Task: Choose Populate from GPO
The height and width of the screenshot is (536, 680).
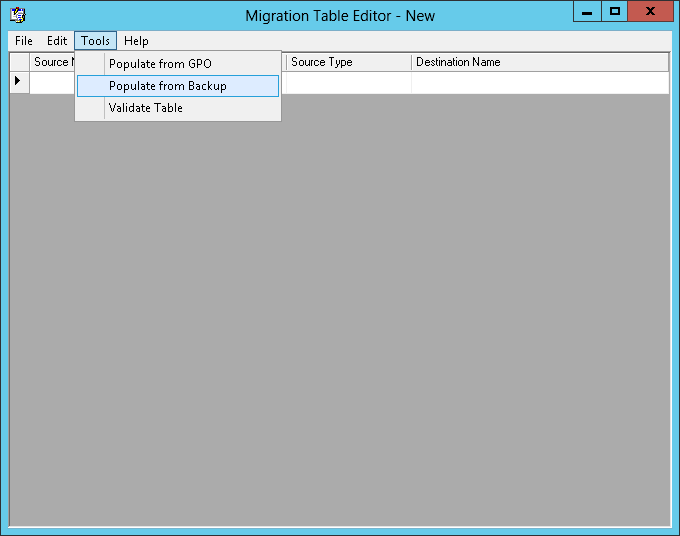Action: (160, 64)
